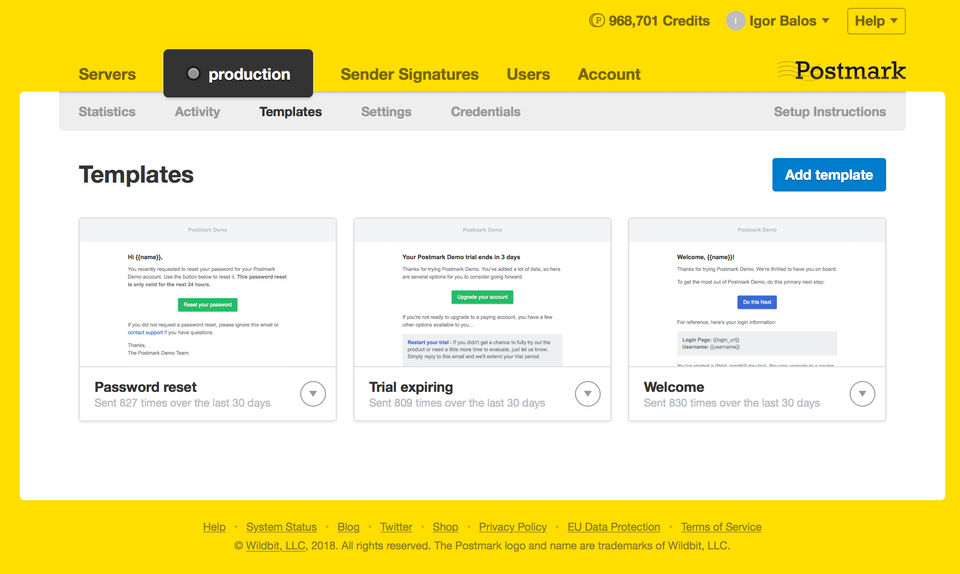960x574 pixels.
Task: Click 'Sent 830 times' stats text
Action: (x=732, y=403)
